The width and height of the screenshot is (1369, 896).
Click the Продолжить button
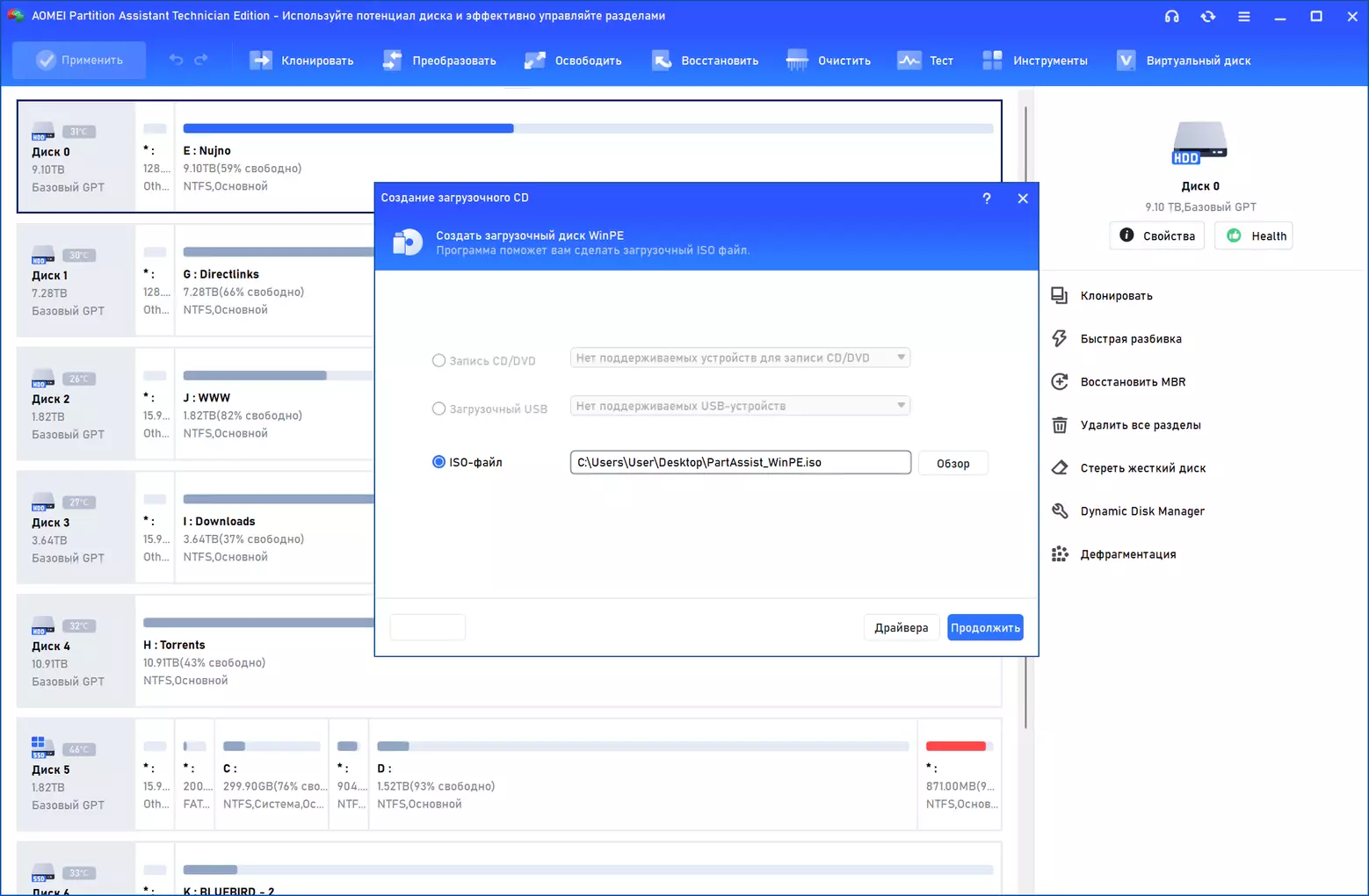point(985,627)
